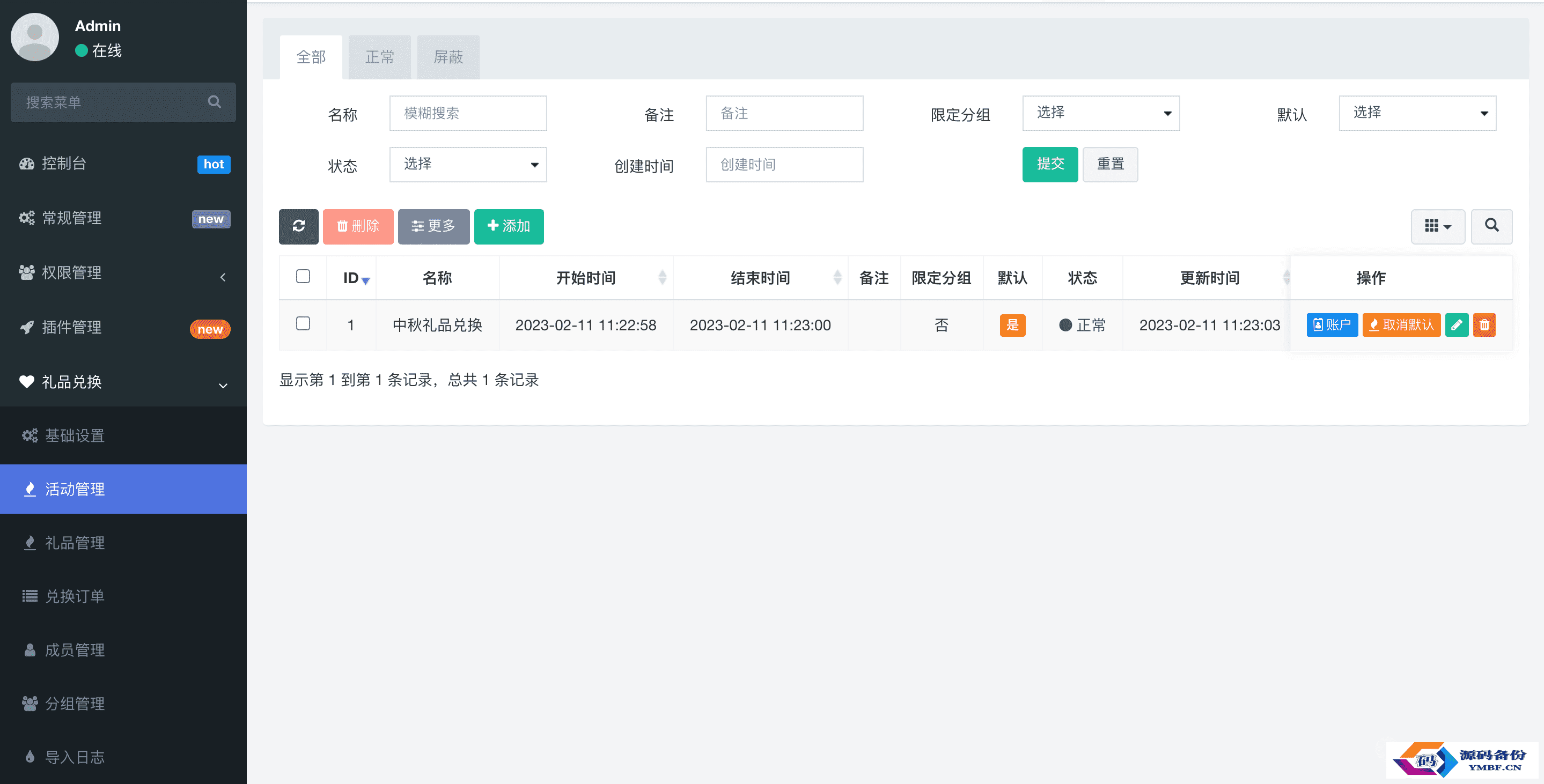
Task: Focus the 创建时间 input field
Action: [x=784, y=165]
